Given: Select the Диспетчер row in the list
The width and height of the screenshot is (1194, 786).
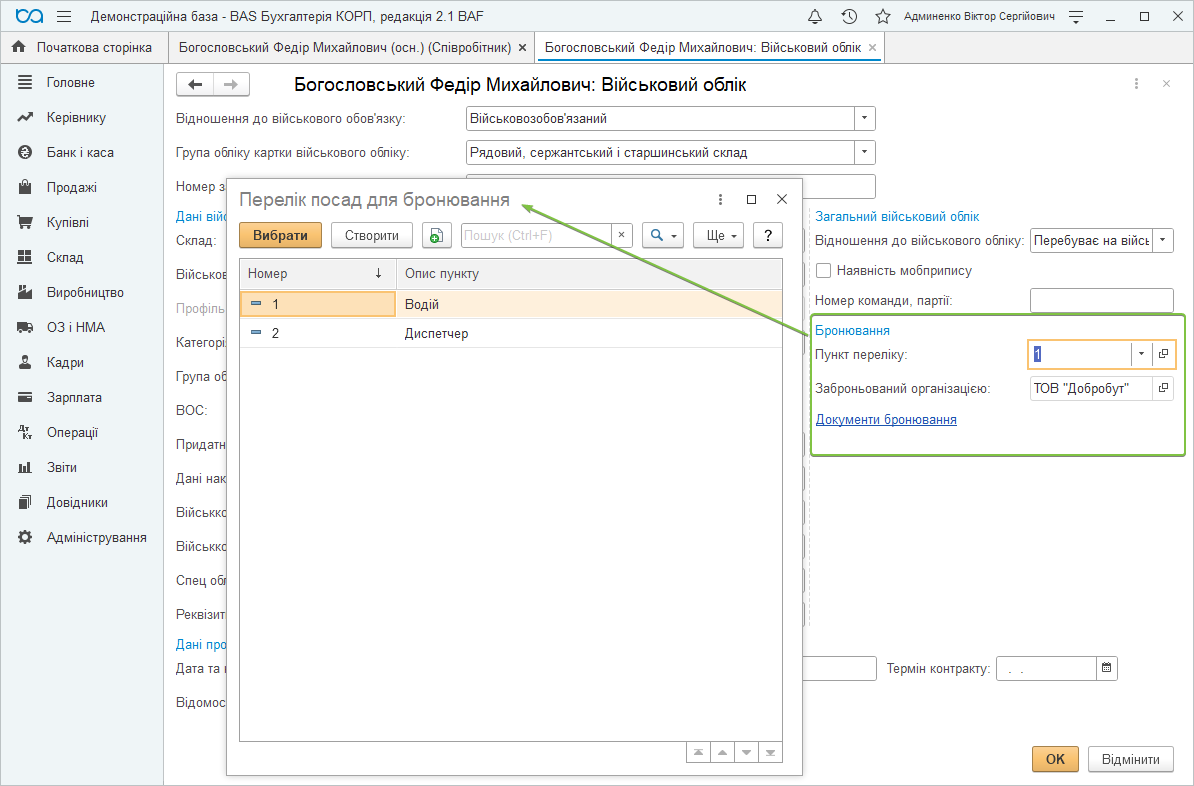Looking at the screenshot, I should [436, 333].
